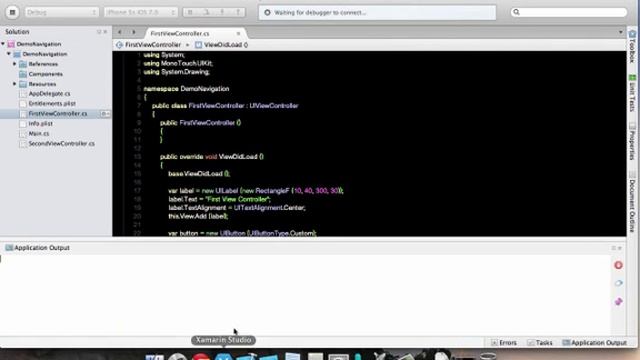
Task: Open the document list dropdown at tab bar end
Action: tap(620, 32)
